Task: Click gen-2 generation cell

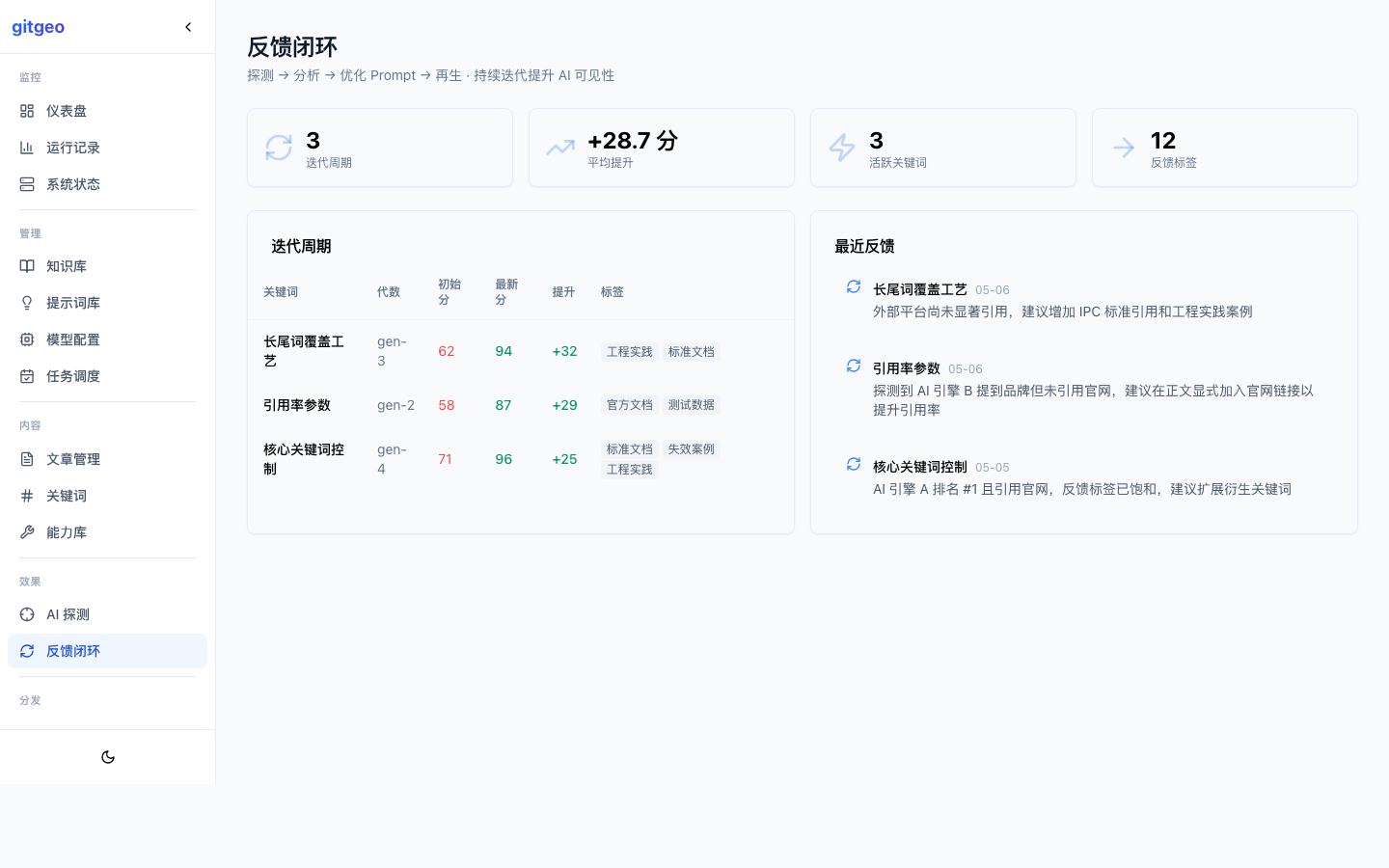Action: pyautogui.click(x=395, y=405)
